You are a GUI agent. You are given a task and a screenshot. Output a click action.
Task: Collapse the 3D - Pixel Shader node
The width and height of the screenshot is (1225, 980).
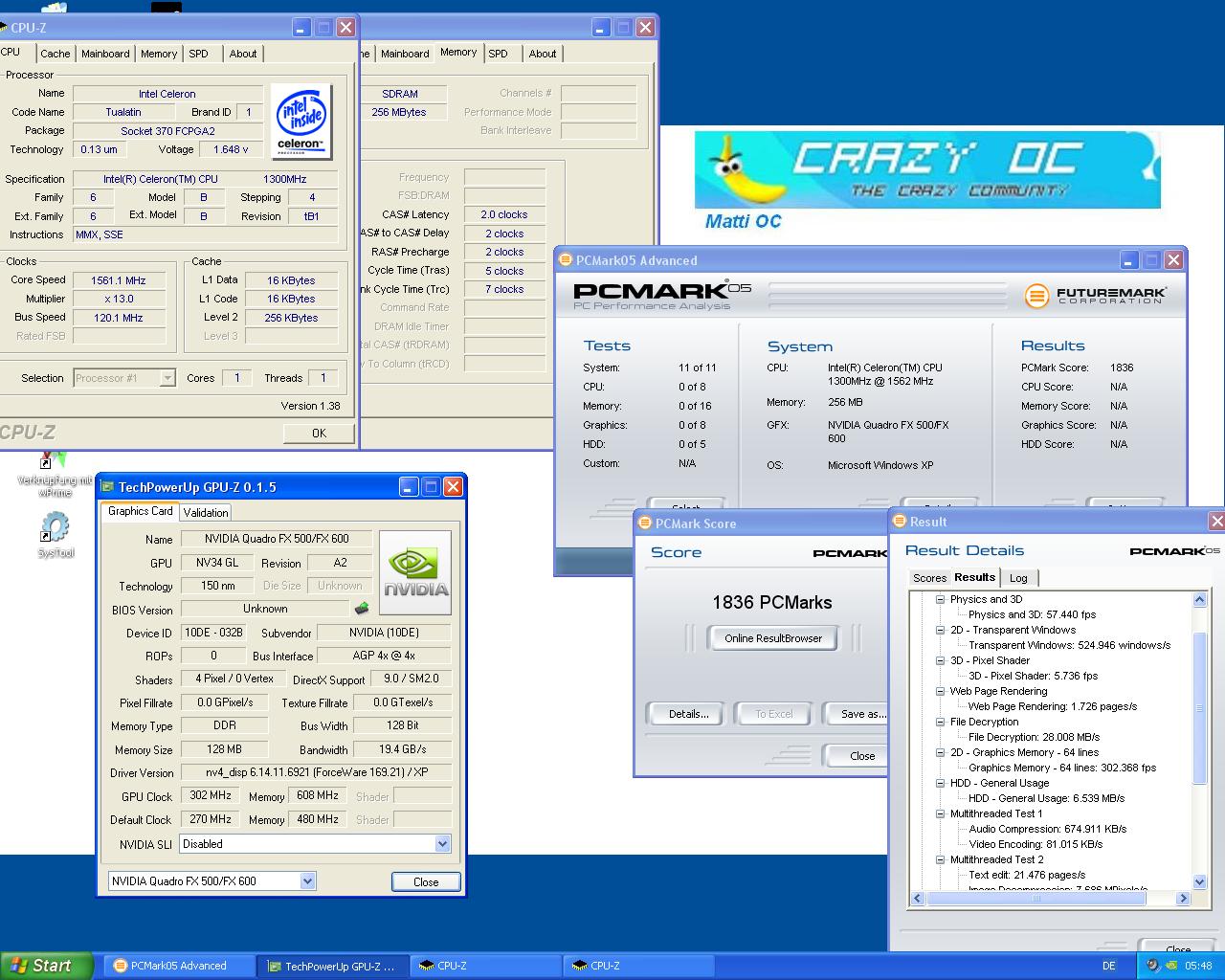[x=941, y=660]
